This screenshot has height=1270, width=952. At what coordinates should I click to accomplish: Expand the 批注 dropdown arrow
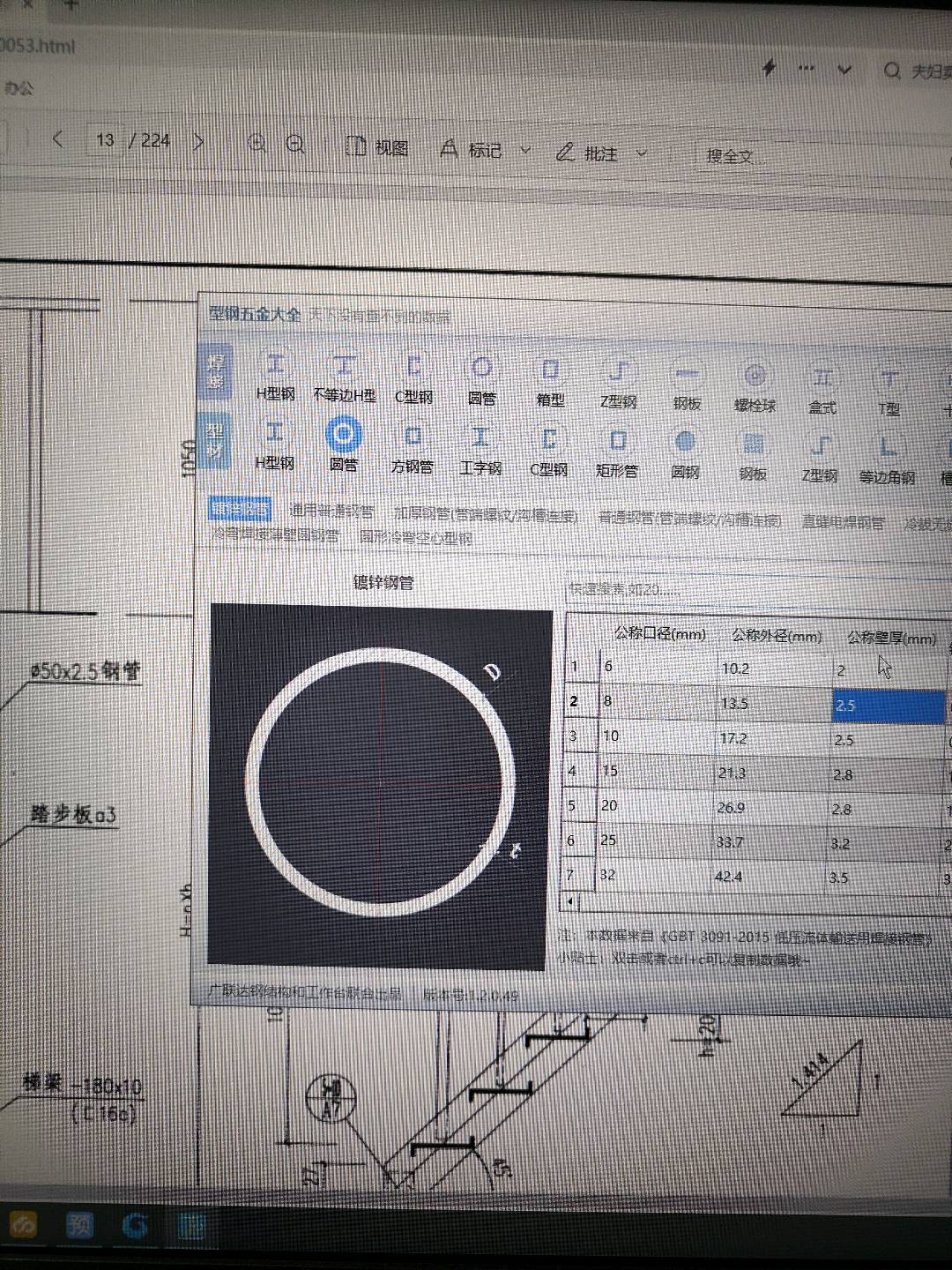pos(641,153)
